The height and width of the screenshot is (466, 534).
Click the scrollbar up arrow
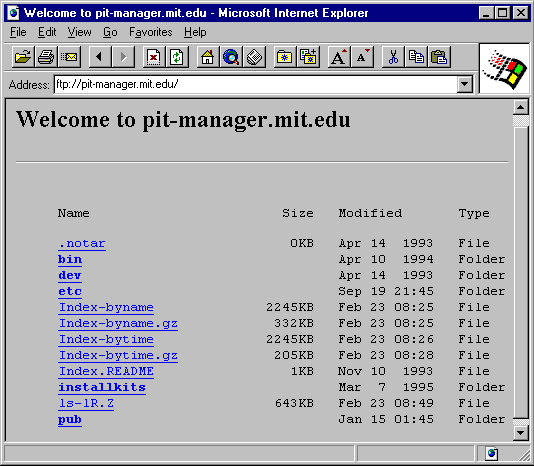coord(521,108)
